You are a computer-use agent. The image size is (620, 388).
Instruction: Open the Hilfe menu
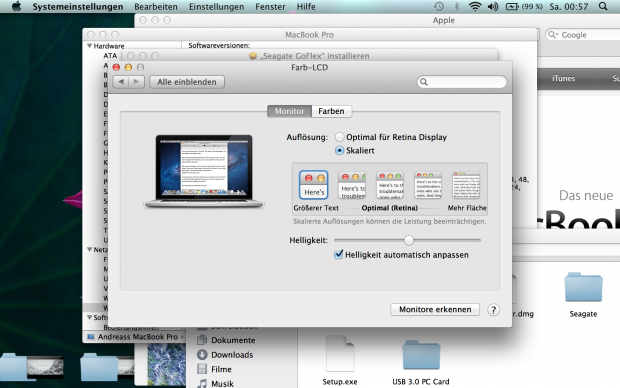click(306, 7)
